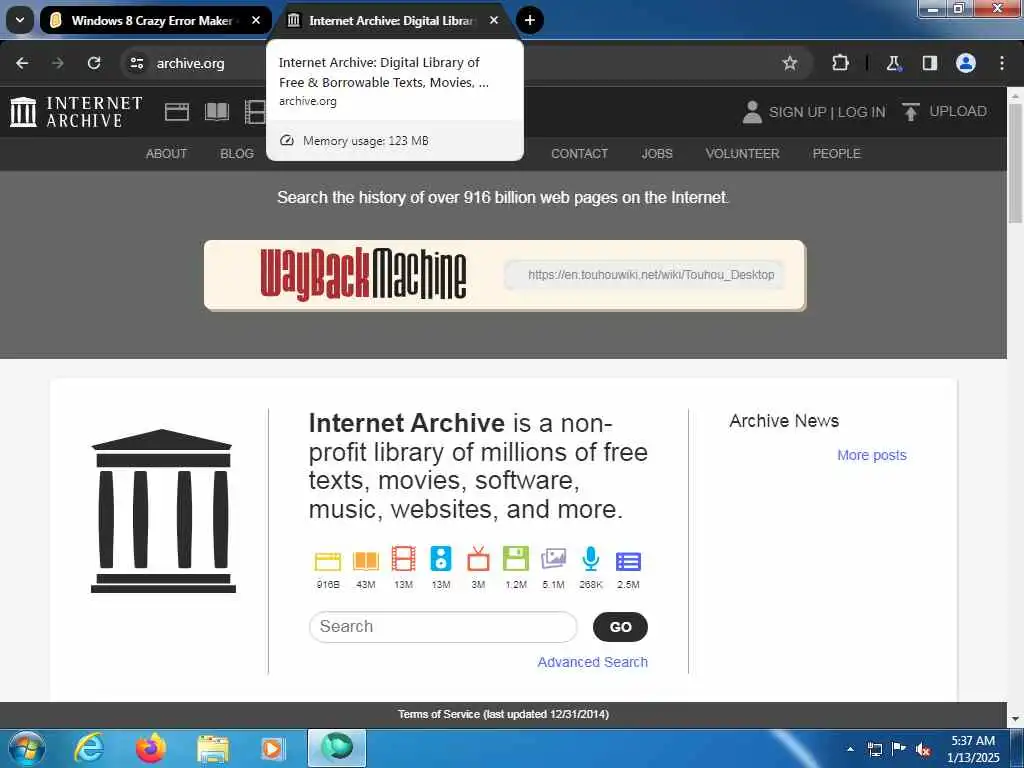The image size is (1024, 768).
Task: Show hidden tray icons arrow
Action: click(850, 749)
